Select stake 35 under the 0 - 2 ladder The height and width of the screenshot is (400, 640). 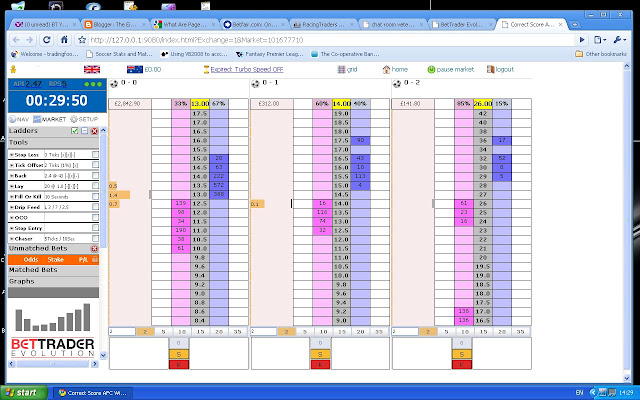pos(520,331)
